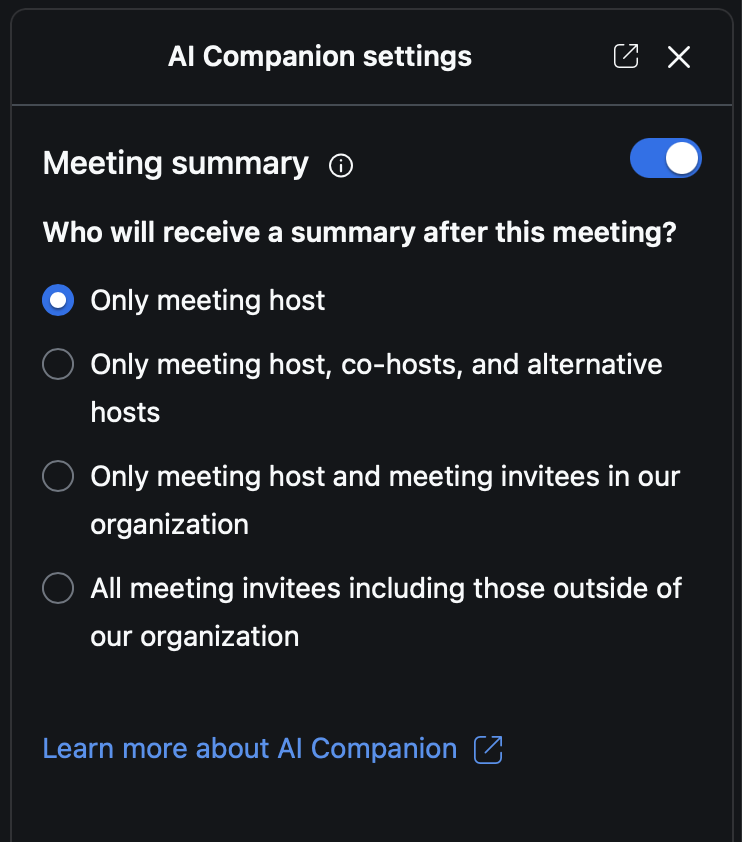
Task: Pop out the AI Companion settings panel
Action: pyautogui.click(x=625, y=57)
